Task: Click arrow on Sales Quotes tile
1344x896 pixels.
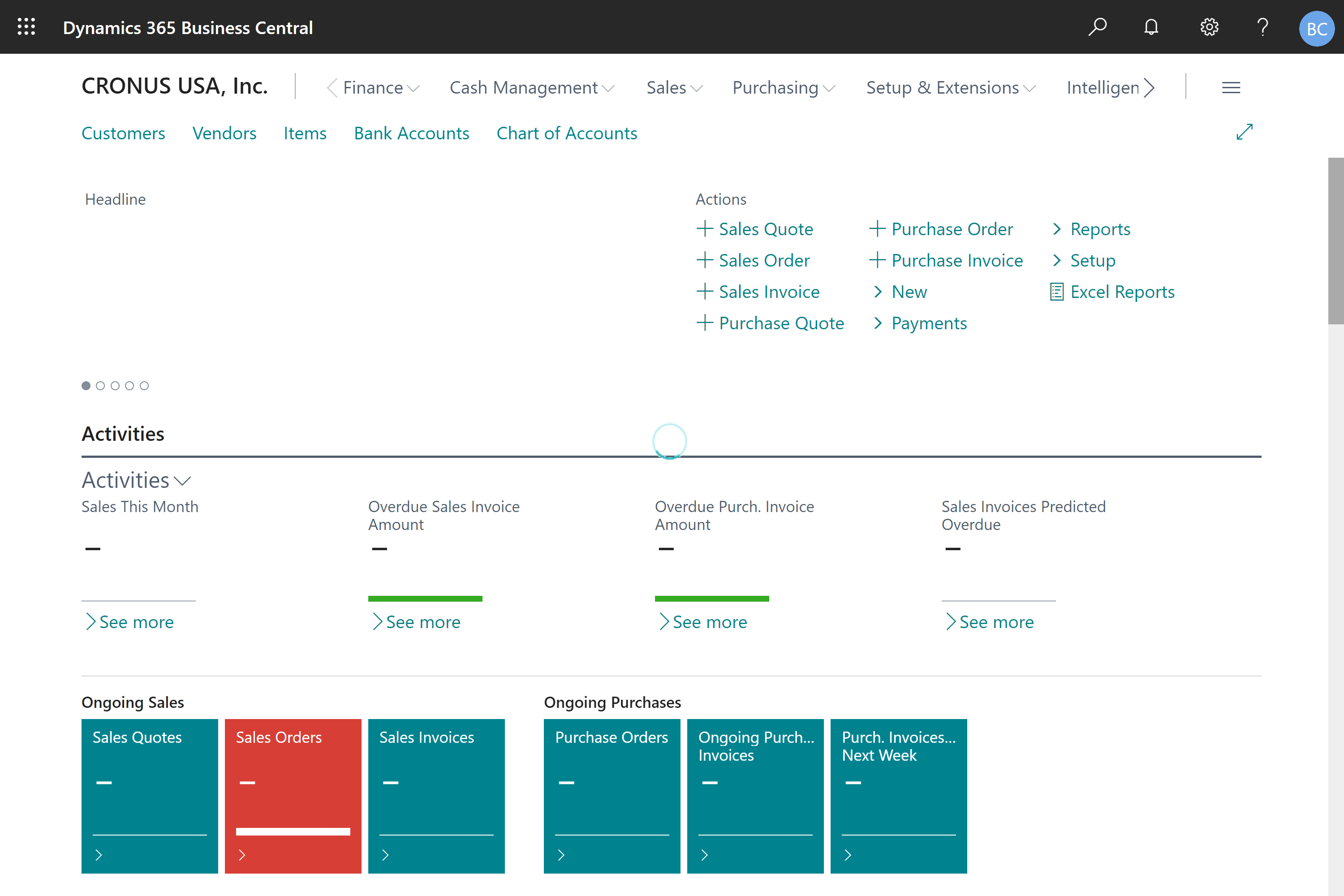Action: (99, 855)
